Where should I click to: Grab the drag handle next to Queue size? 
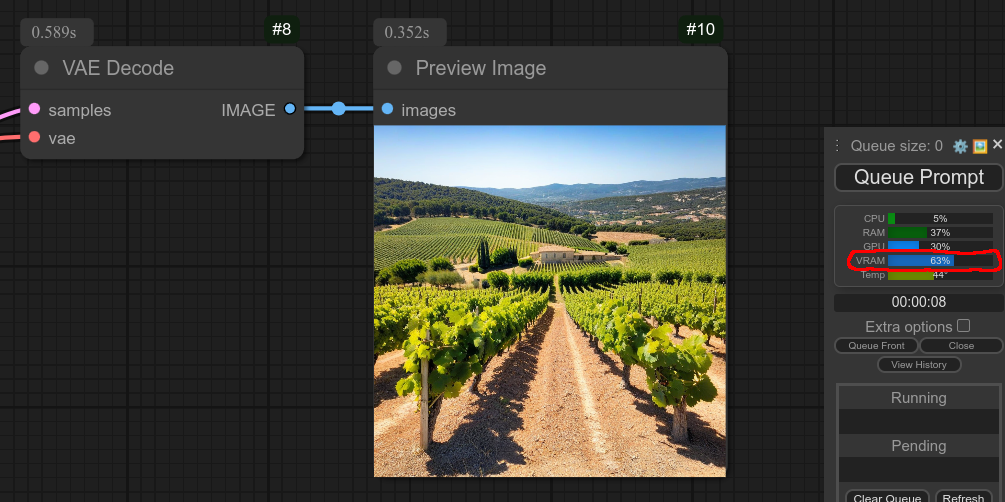click(x=838, y=146)
